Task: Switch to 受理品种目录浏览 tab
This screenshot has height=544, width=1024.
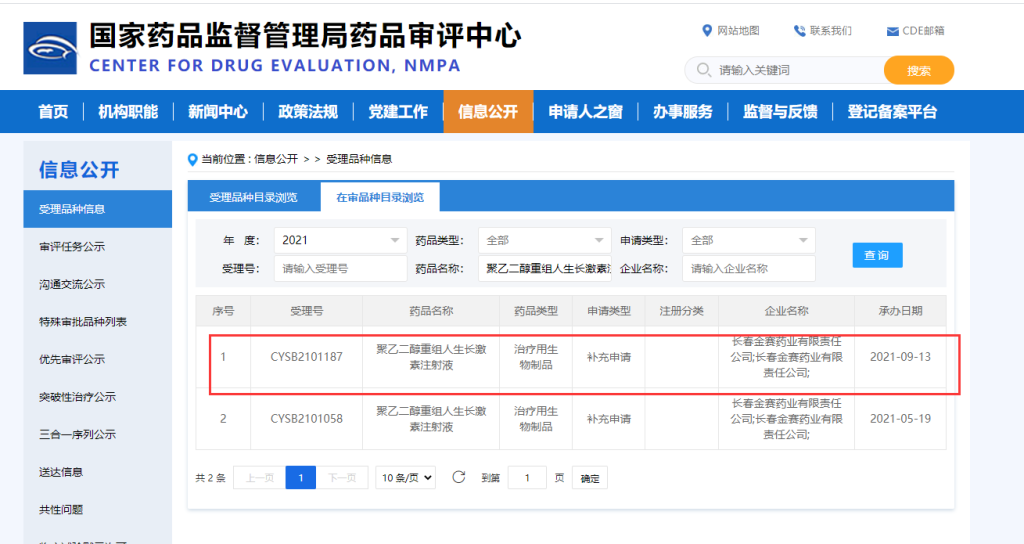Action: click(253, 197)
